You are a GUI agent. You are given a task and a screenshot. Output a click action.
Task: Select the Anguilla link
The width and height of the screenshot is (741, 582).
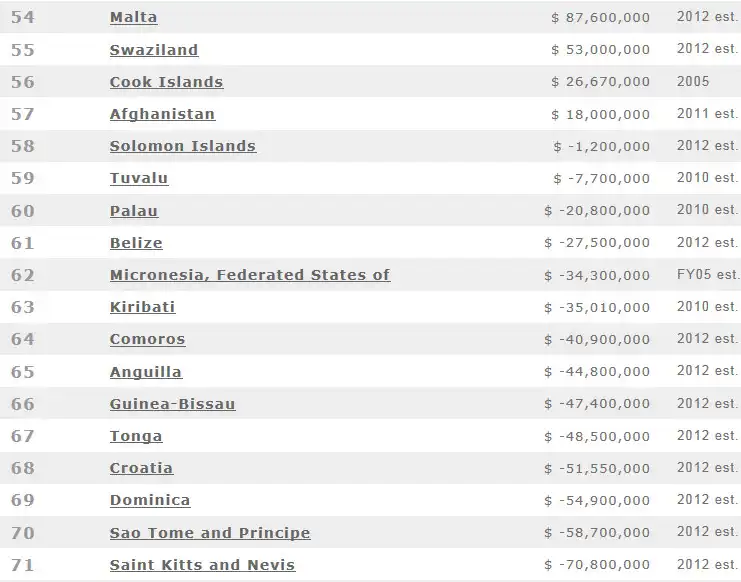[x=146, y=372]
